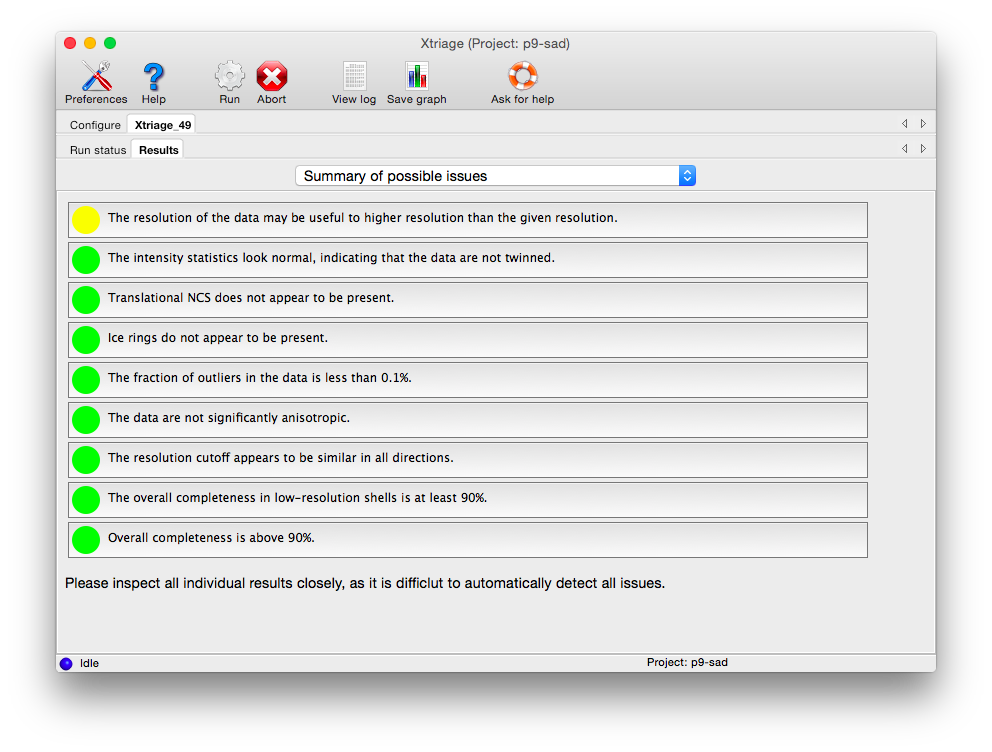Click the Save graph chart icon
This screenshot has height=752, width=992.
[416, 78]
